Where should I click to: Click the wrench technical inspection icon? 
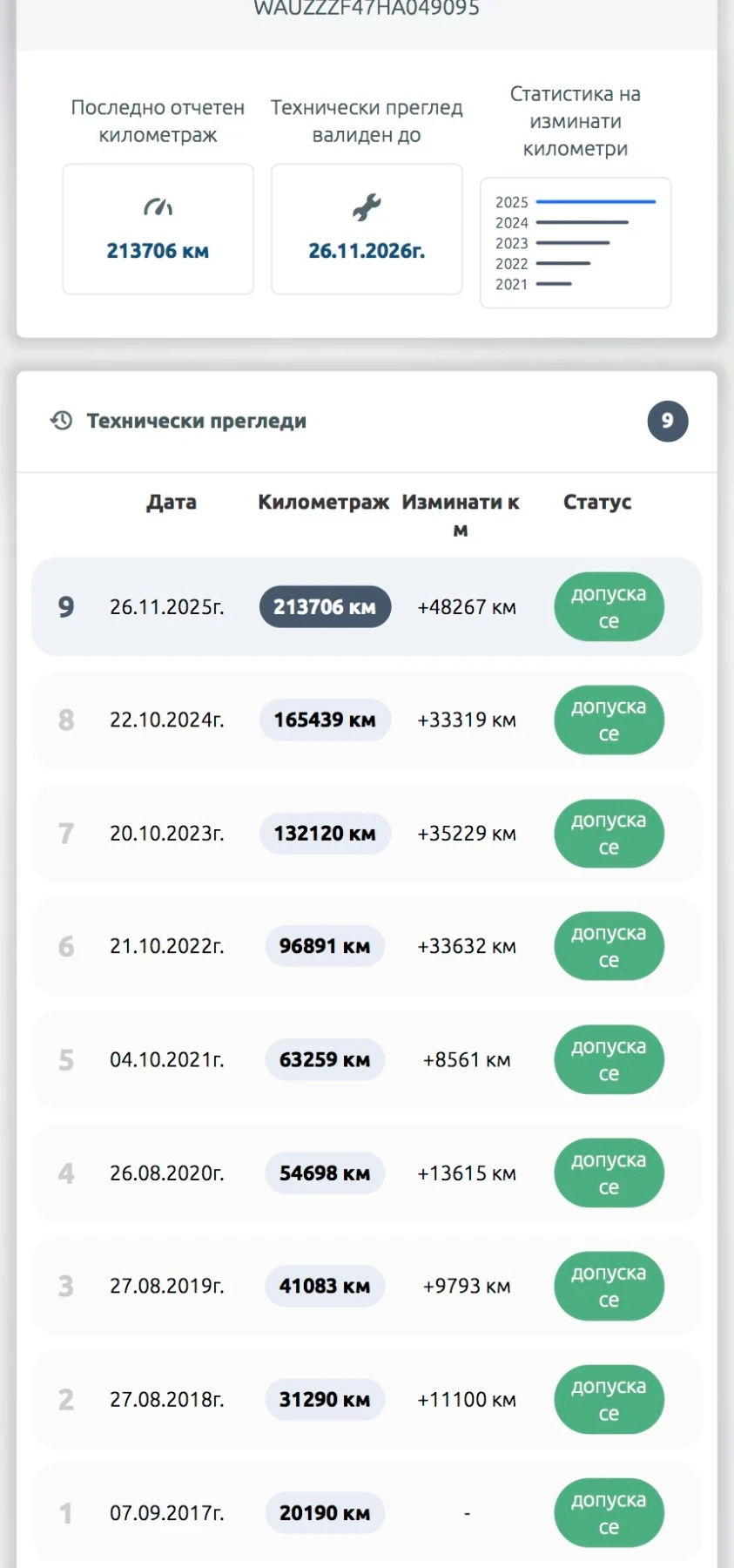[367, 207]
